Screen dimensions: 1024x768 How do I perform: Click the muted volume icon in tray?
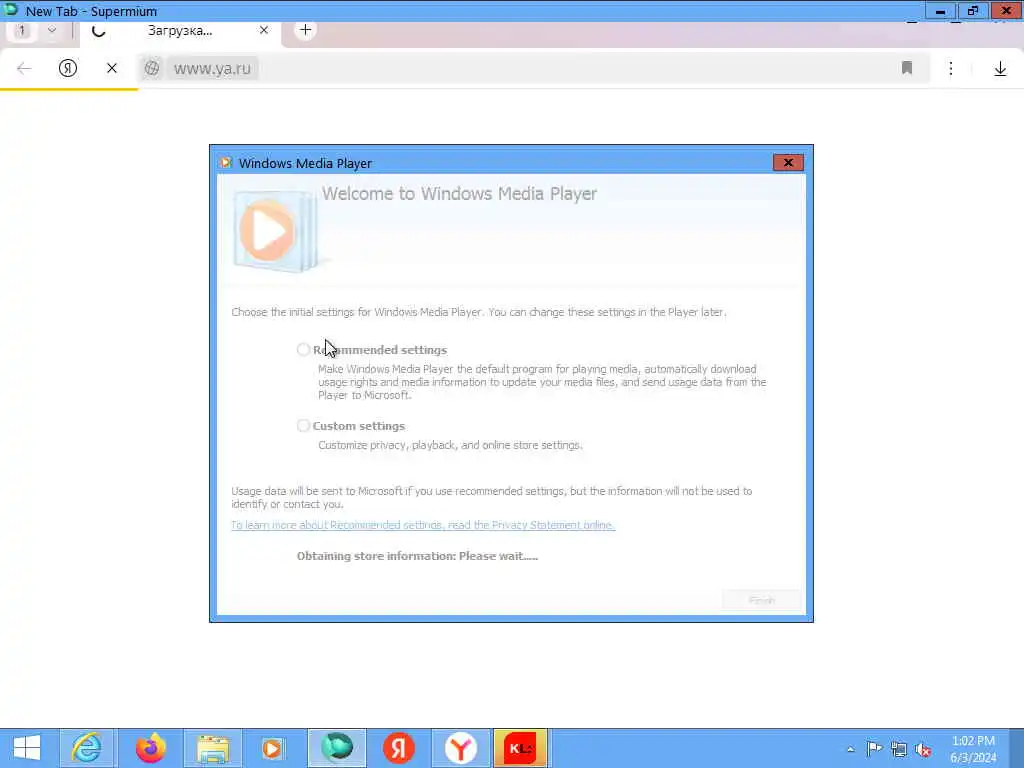[x=923, y=749]
